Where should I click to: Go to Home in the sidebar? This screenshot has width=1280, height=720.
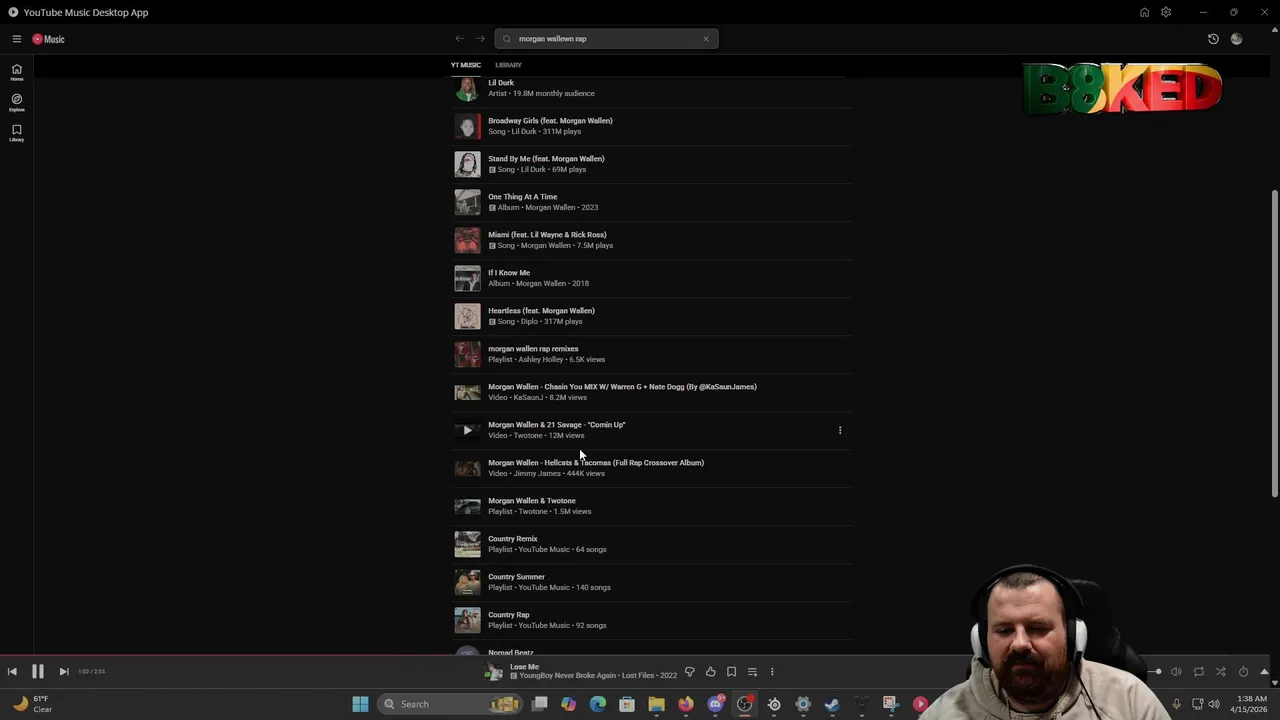(16, 72)
